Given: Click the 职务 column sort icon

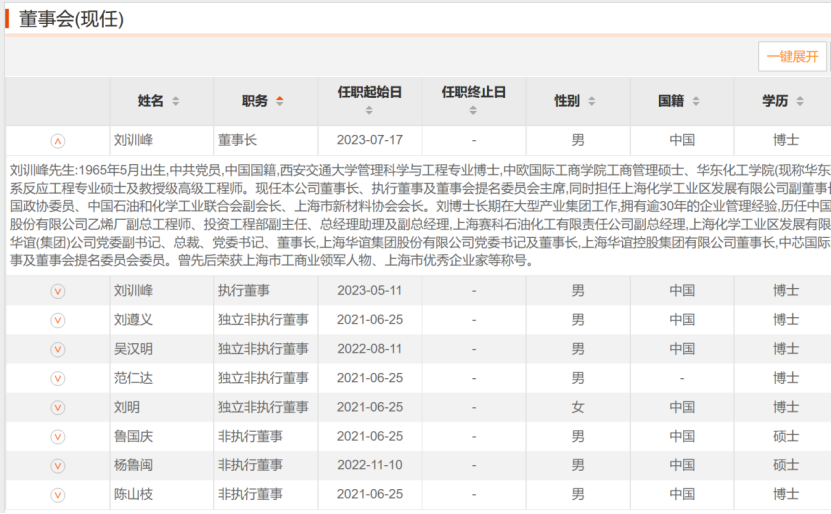Looking at the screenshot, I should click(x=279, y=101).
